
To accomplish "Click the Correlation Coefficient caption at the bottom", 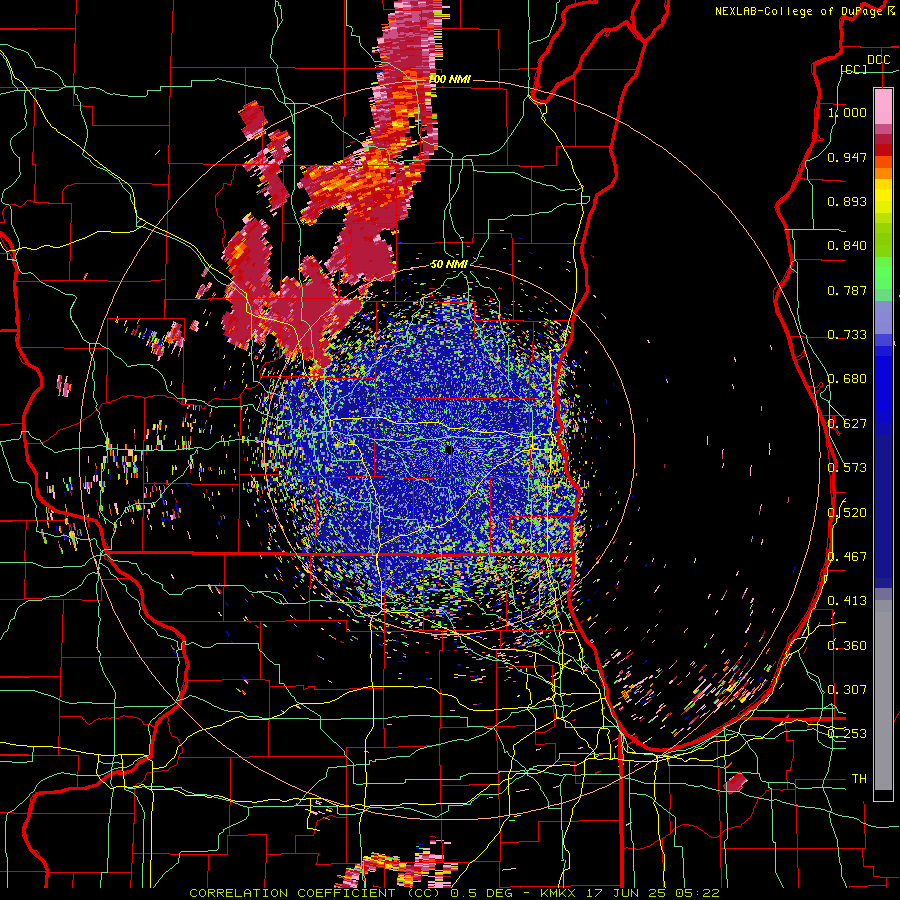I will [x=454, y=893].
